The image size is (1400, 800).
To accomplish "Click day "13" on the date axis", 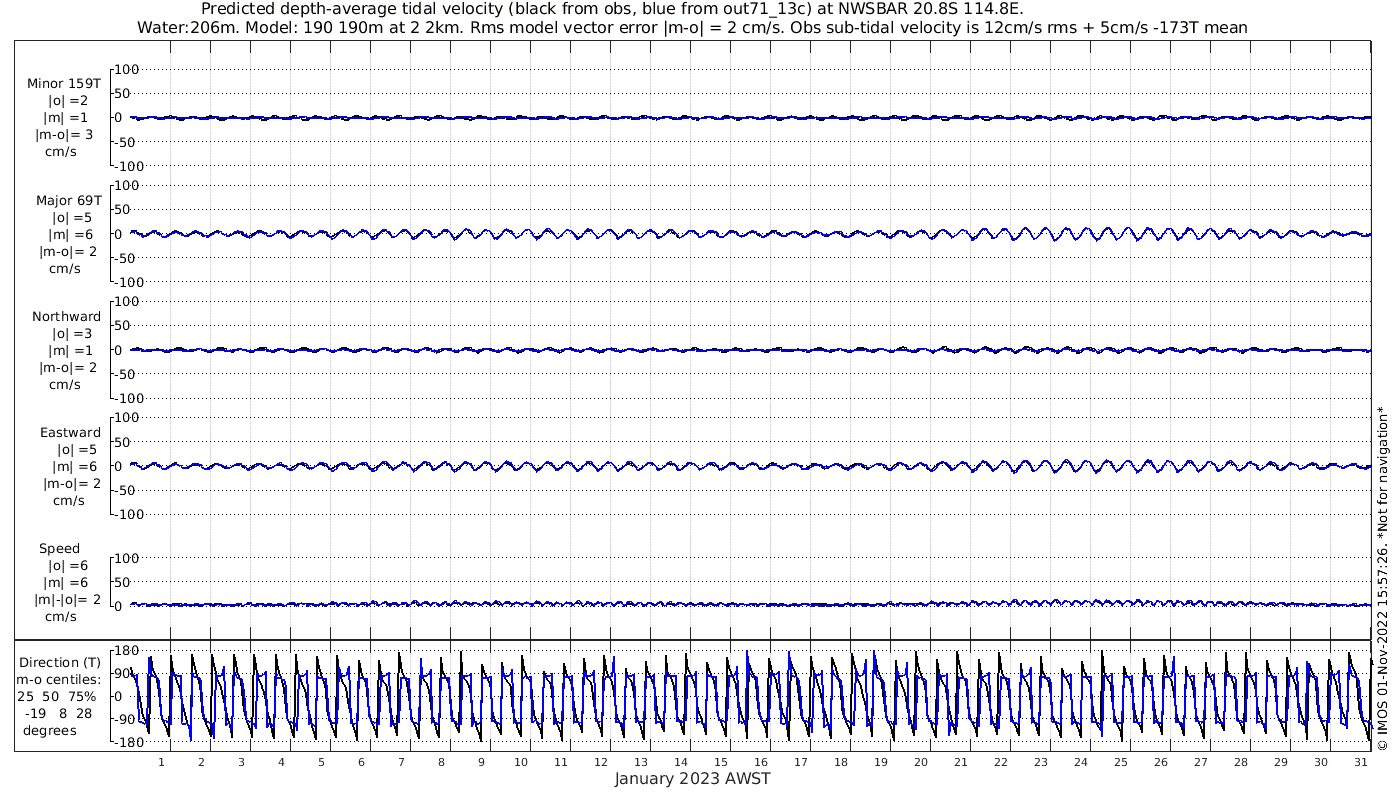I will pos(641,762).
